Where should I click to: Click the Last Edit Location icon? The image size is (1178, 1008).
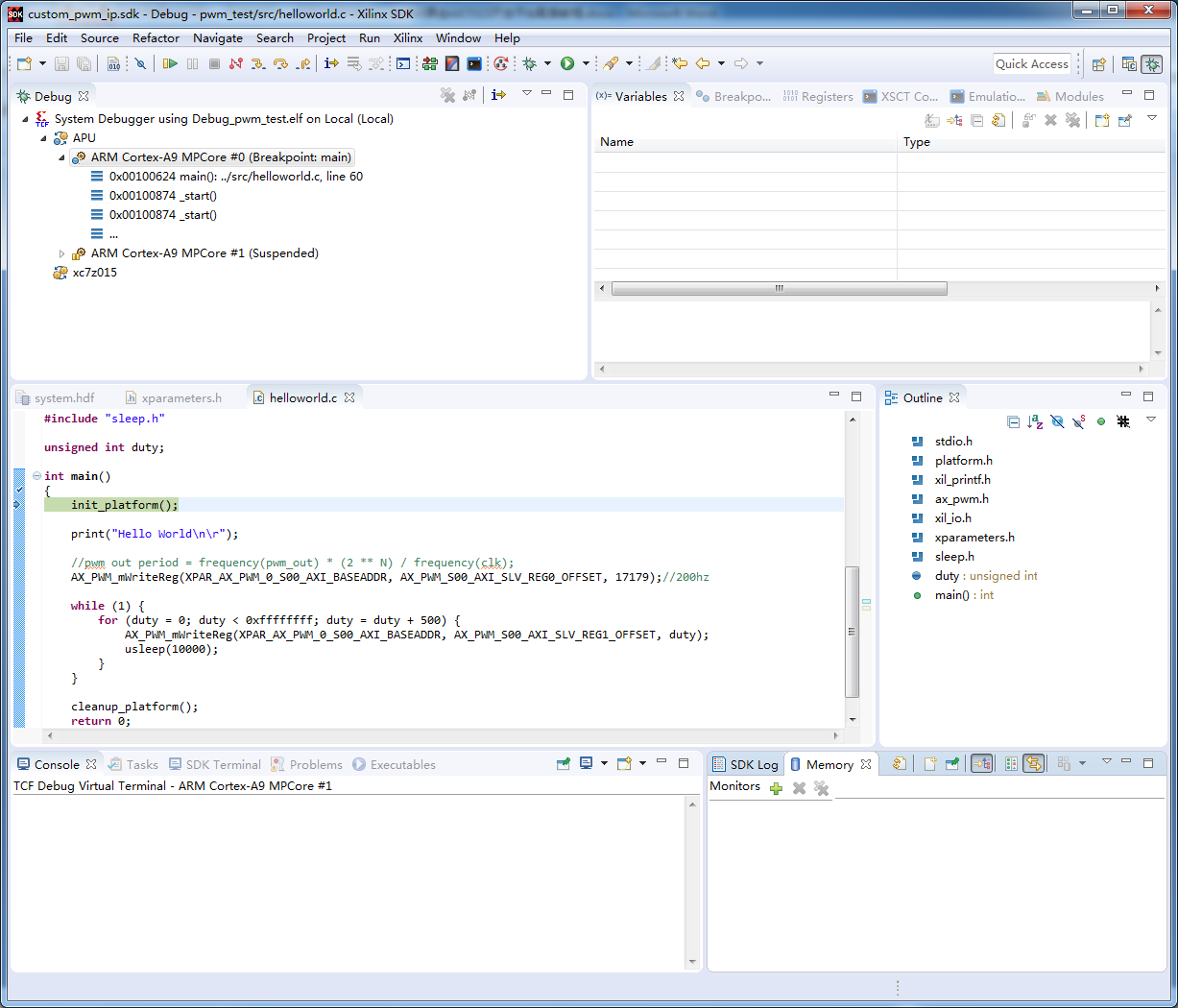[x=680, y=63]
